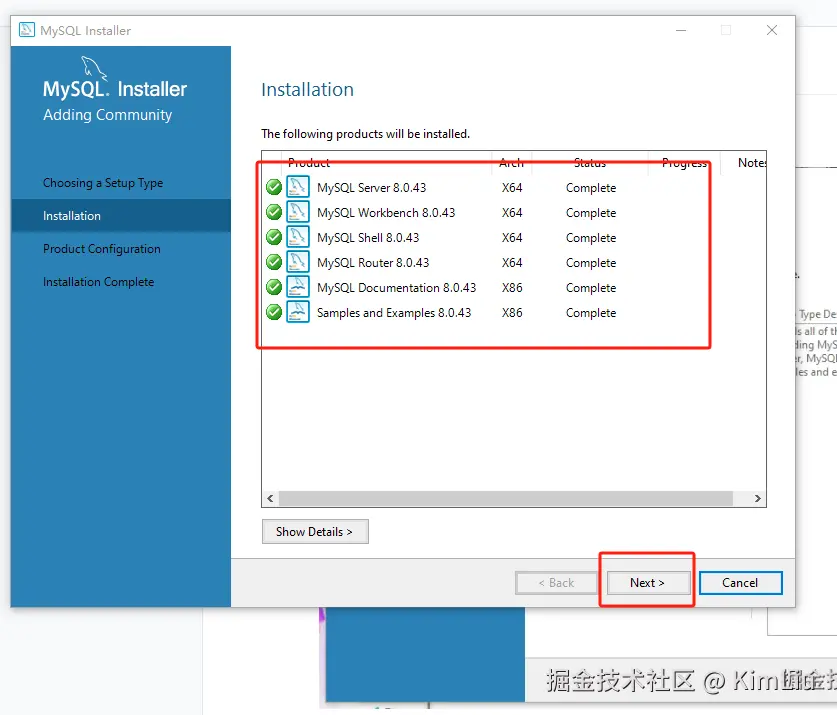Select the MySQL Workbench 8.0.43 row text
The width and height of the screenshot is (837, 715).
click(x=386, y=213)
